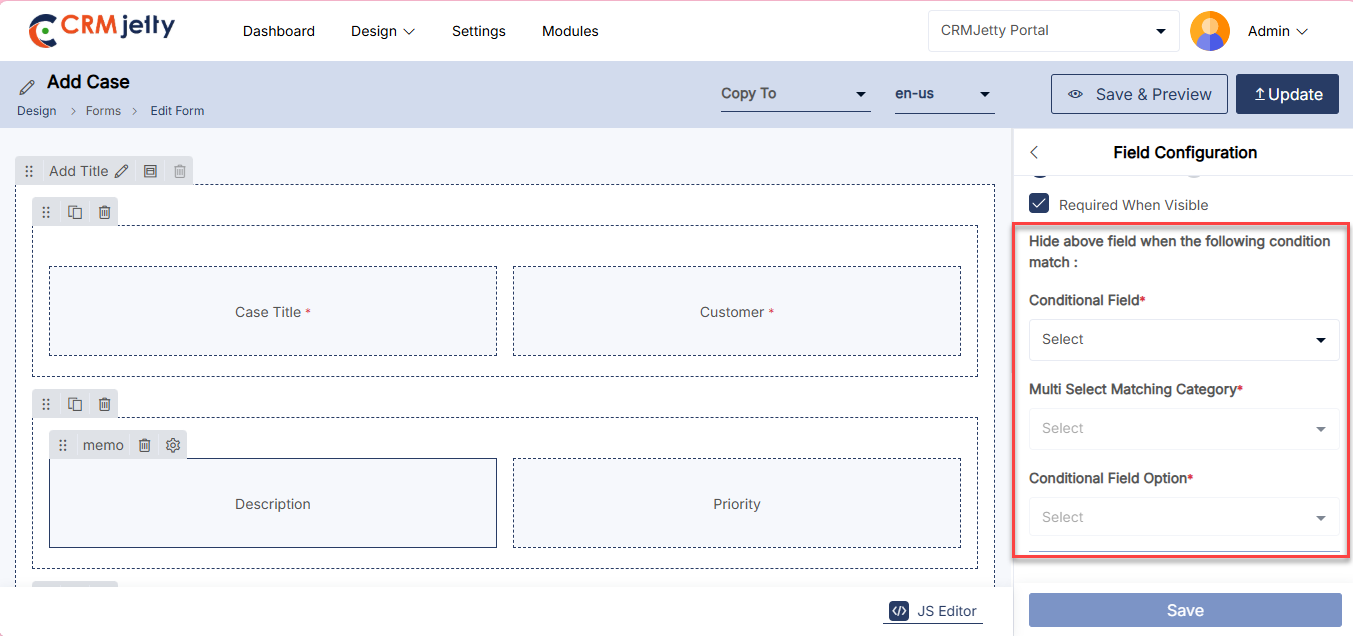
Task: Click the admin user avatar
Action: click(1209, 31)
